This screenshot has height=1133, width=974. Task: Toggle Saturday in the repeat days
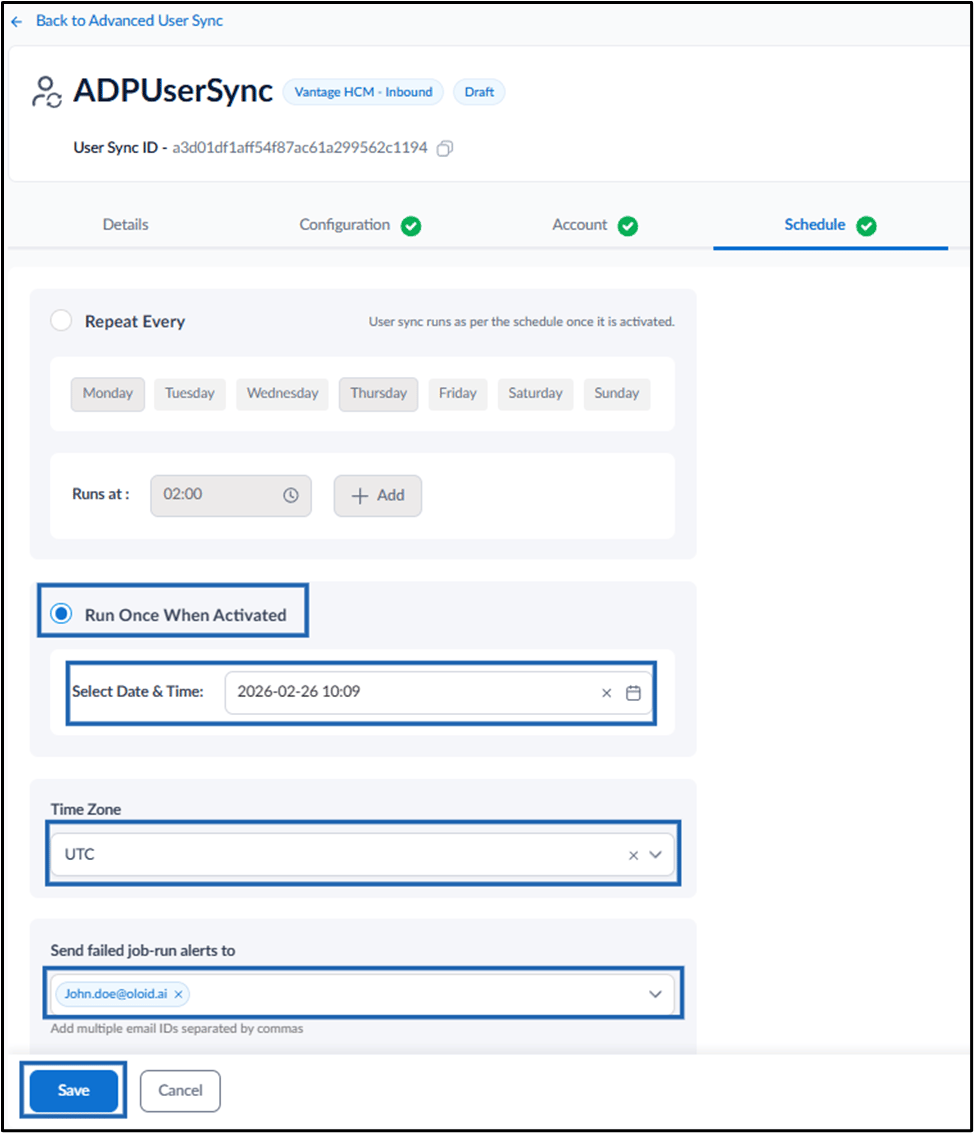point(535,394)
